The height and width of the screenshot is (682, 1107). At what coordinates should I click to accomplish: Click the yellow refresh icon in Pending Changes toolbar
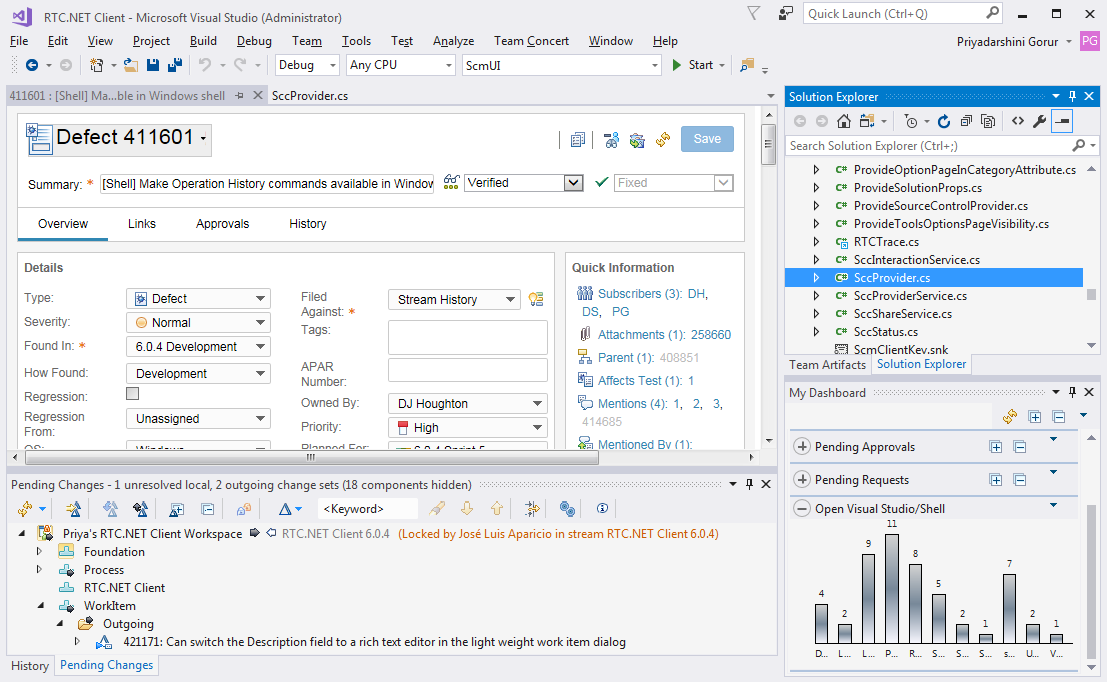click(25, 508)
